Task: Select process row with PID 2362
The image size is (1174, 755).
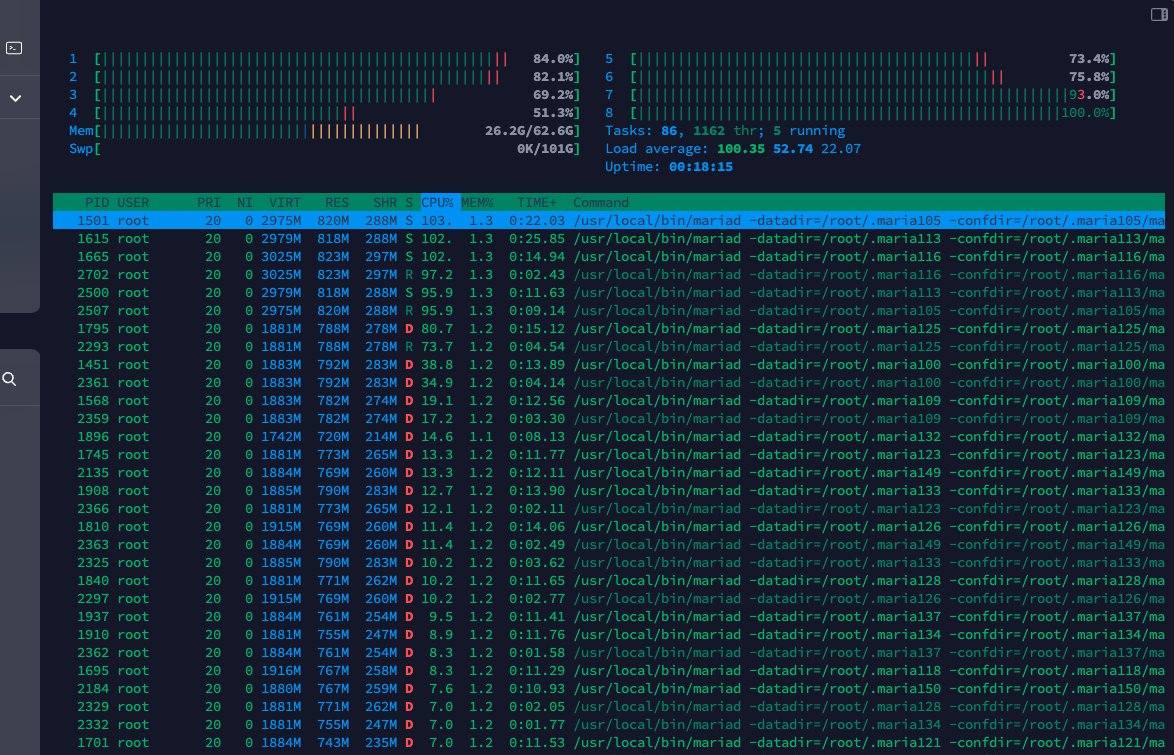Action: click(x=609, y=652)
